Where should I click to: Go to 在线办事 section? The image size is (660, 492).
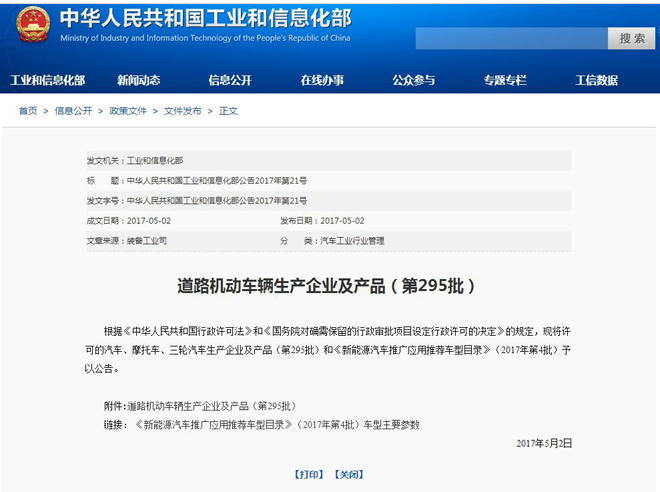(322, 81)
